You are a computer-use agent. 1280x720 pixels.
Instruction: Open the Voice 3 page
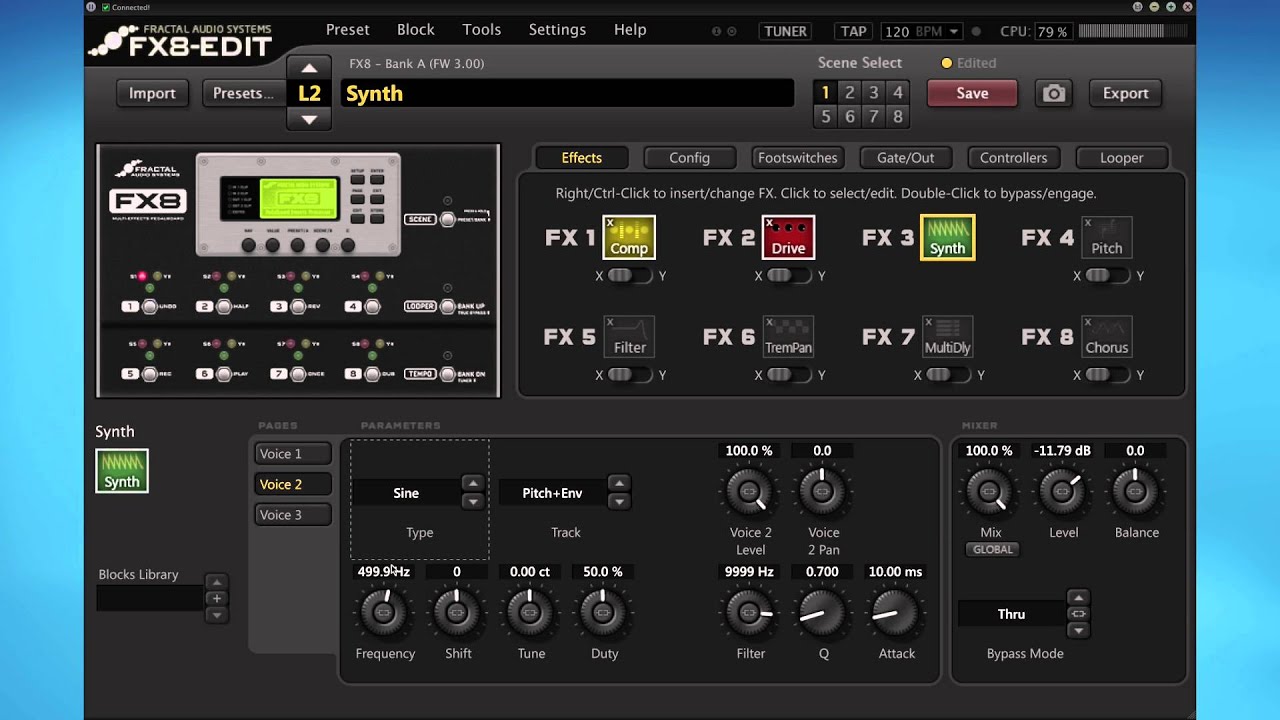[292, 515]
